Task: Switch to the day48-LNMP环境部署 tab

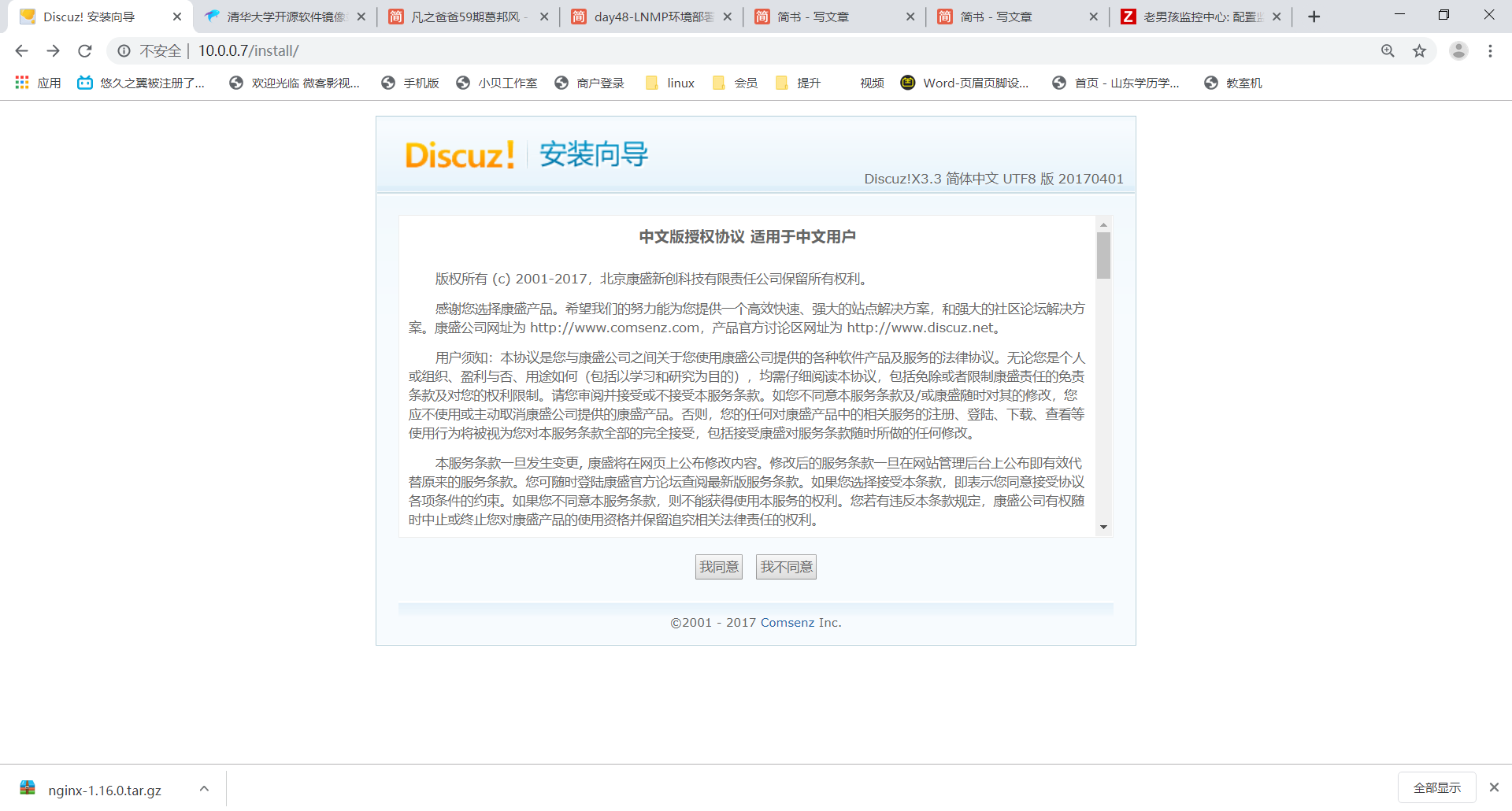Action: 654,16
